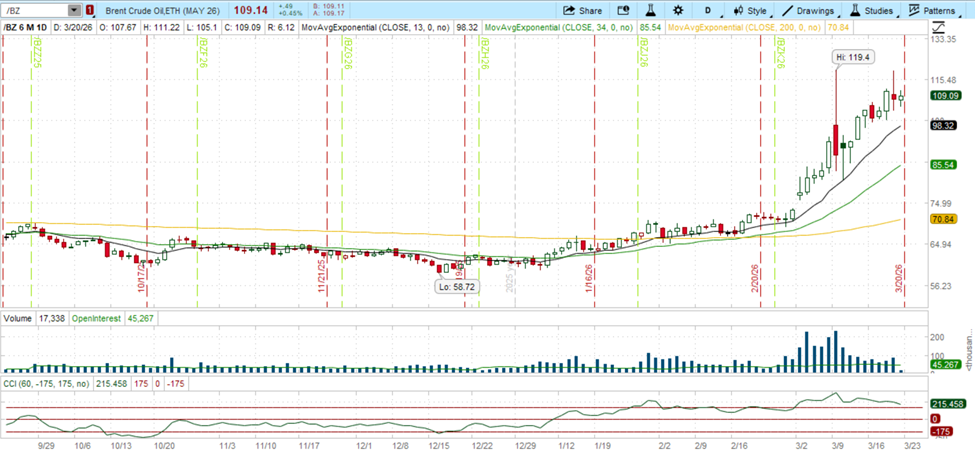
Task: Click the Lo: 58.72 price bubble
Action: click(455, 286)
